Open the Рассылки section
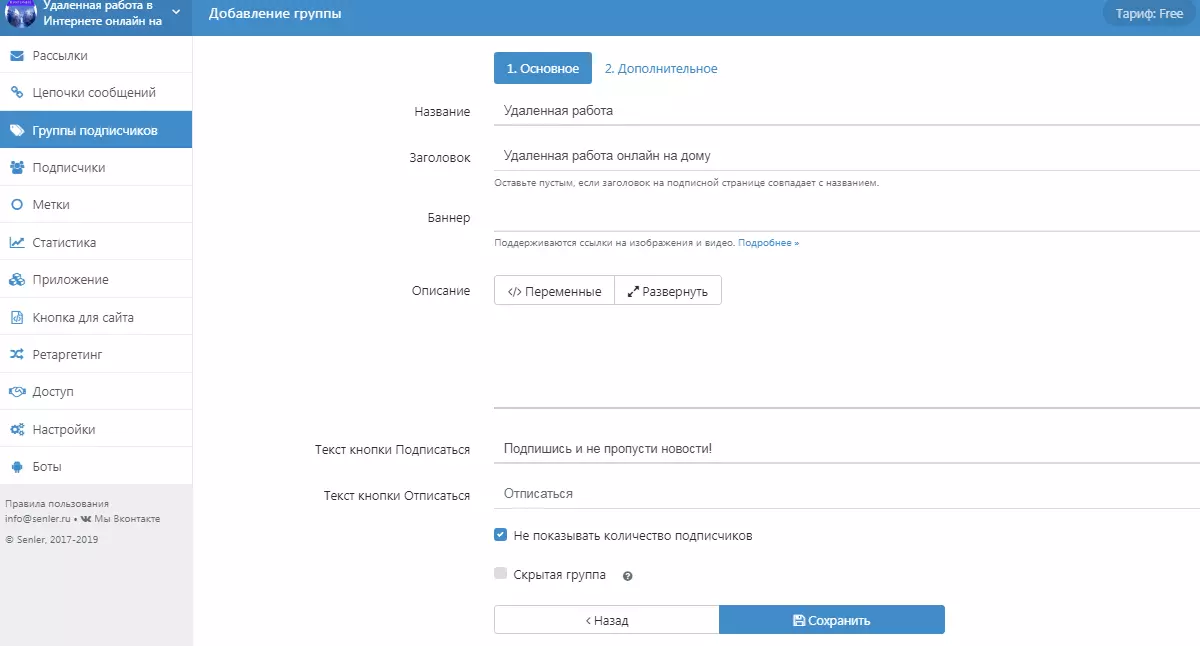The image size is (1200, 646). 96,55
